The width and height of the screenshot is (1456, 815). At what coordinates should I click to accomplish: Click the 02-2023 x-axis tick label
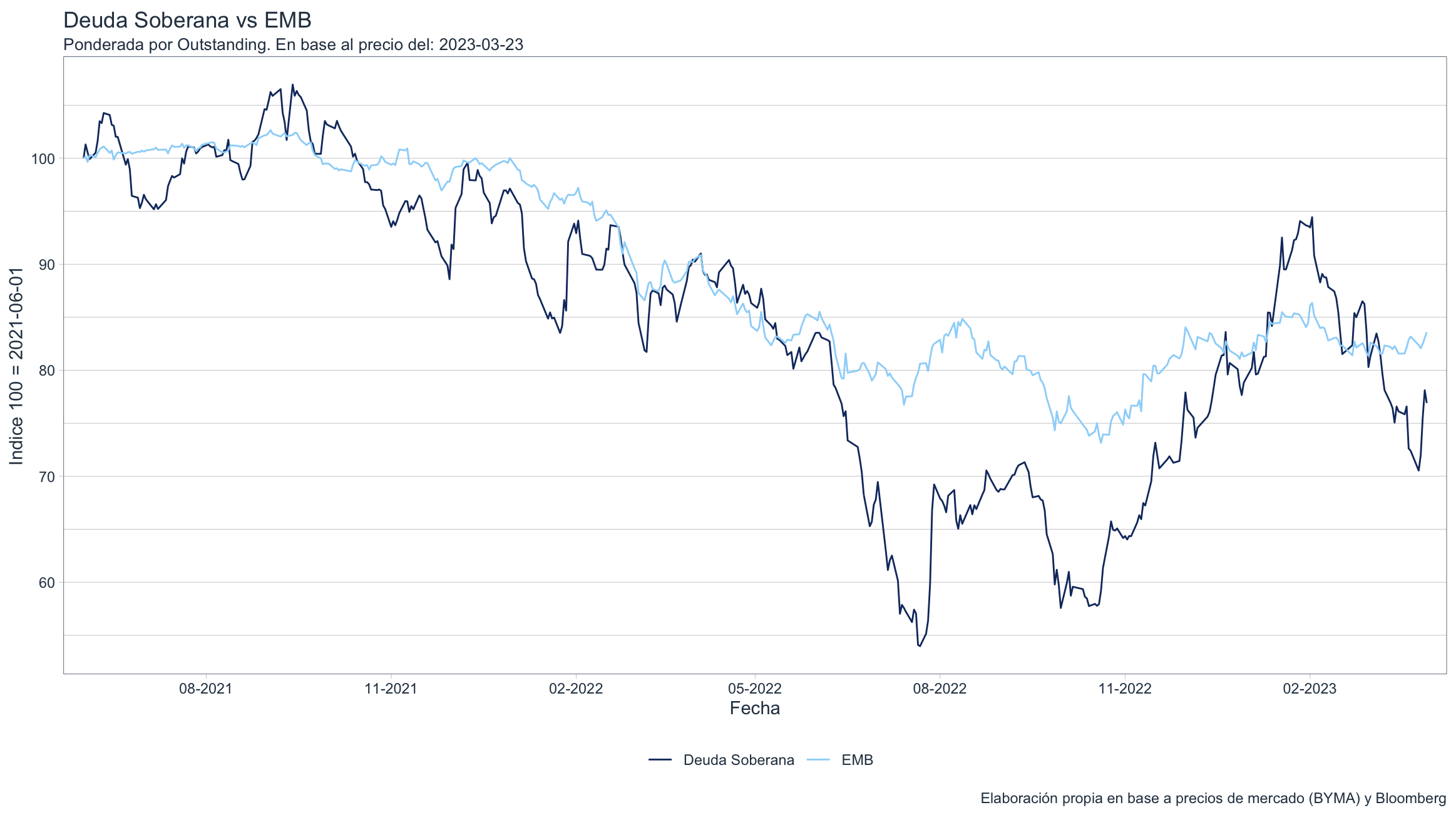pyautogui.click(x=1310, y=689)
